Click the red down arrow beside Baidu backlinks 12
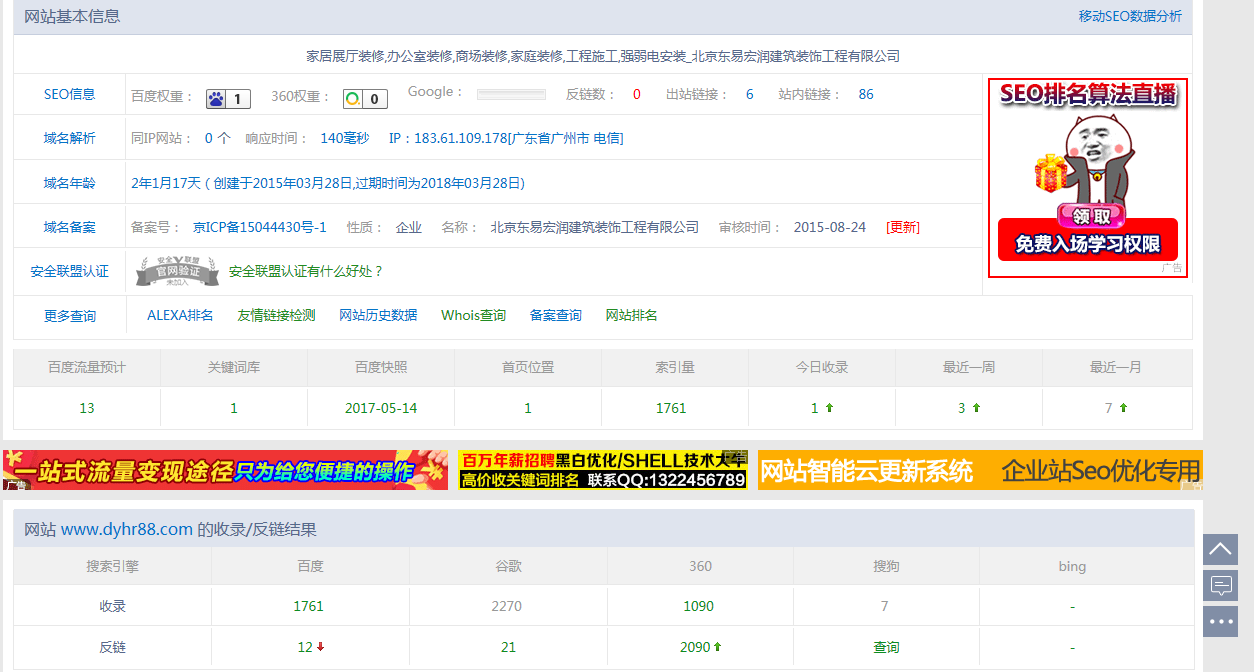 pyautogui.click(x=321, y=647)
